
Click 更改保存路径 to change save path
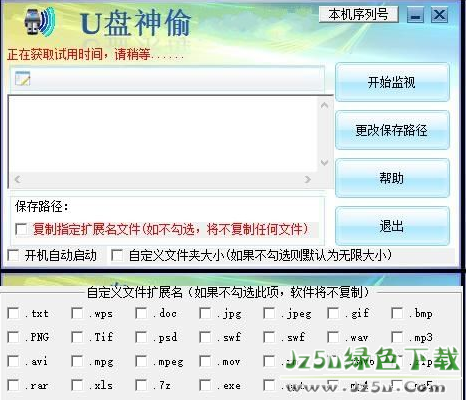(392, 130)
